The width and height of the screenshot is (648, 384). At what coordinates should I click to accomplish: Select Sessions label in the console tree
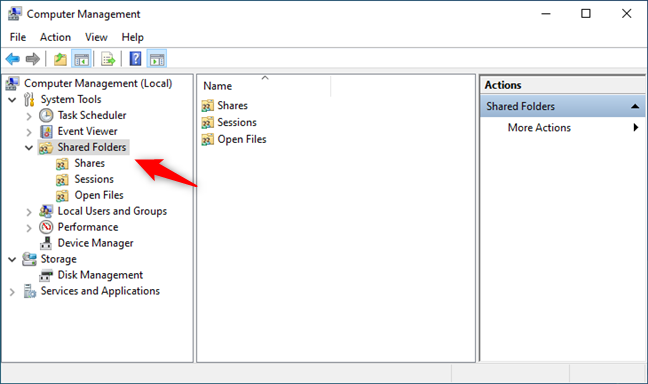tap(94, 179)
